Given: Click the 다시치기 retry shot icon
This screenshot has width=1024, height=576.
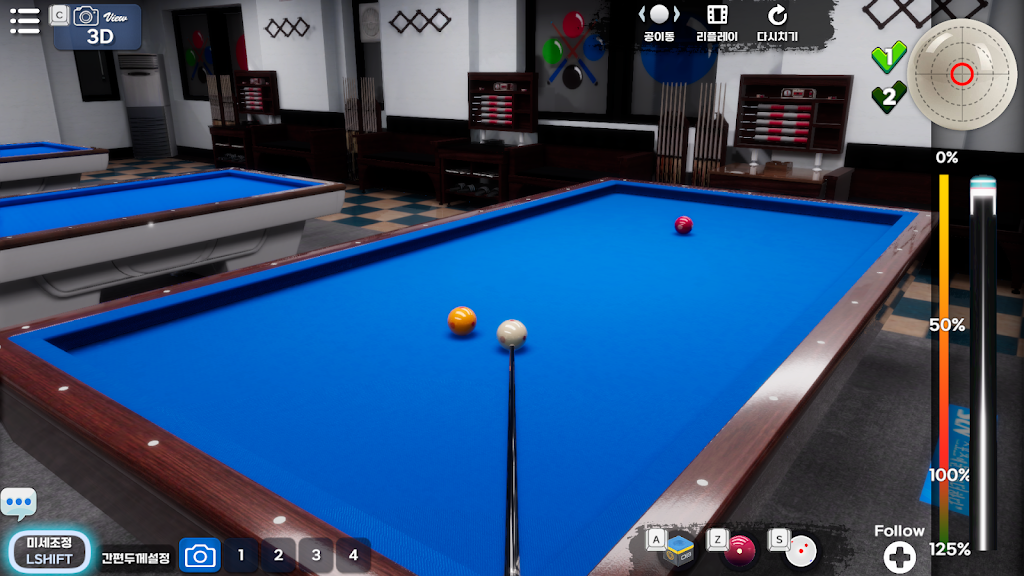Looking at the screenshot, I should click(777, 24).
